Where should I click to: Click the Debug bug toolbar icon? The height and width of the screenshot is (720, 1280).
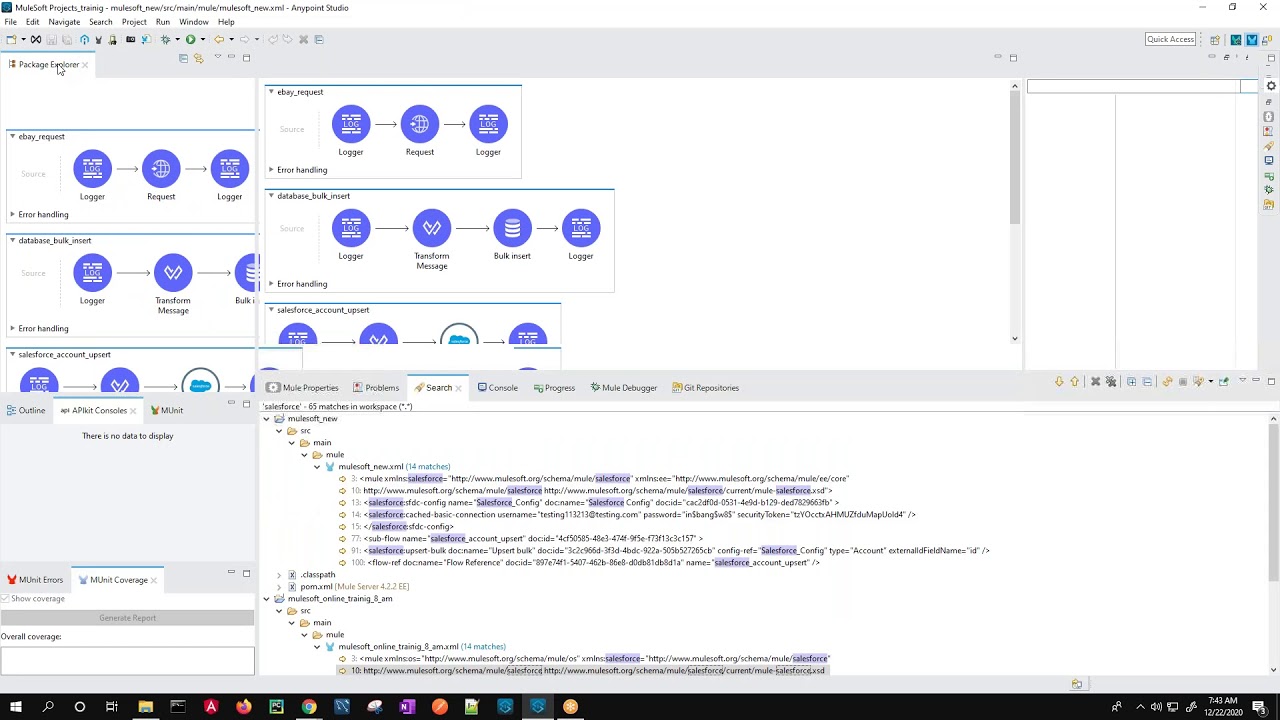(165, 39)
